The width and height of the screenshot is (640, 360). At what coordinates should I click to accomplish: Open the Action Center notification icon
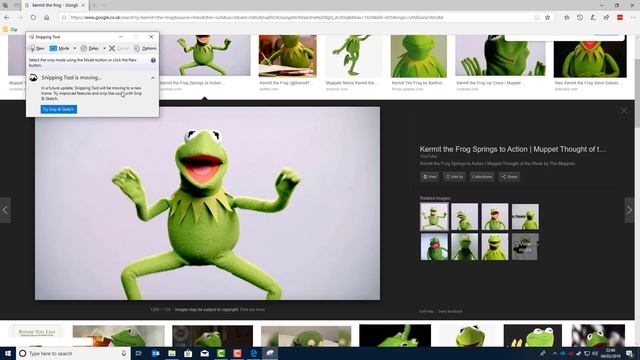(629, 353)
